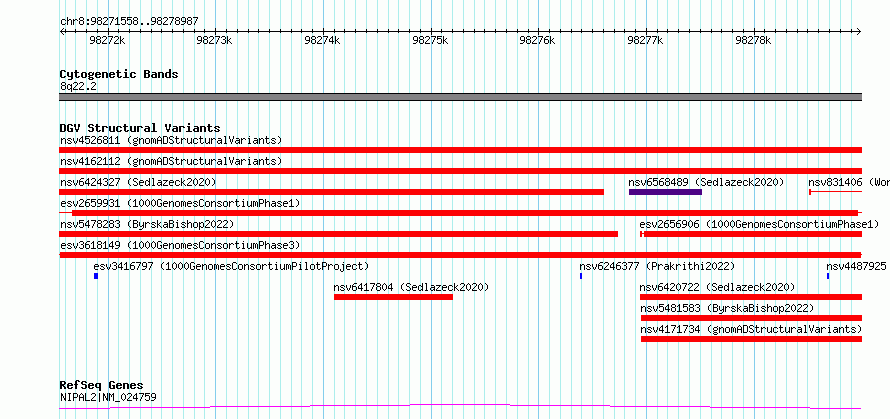Viewport: 890px width, 419px height.
Task: Click the 98275k ruler tick label
Action: coord(430,40)
